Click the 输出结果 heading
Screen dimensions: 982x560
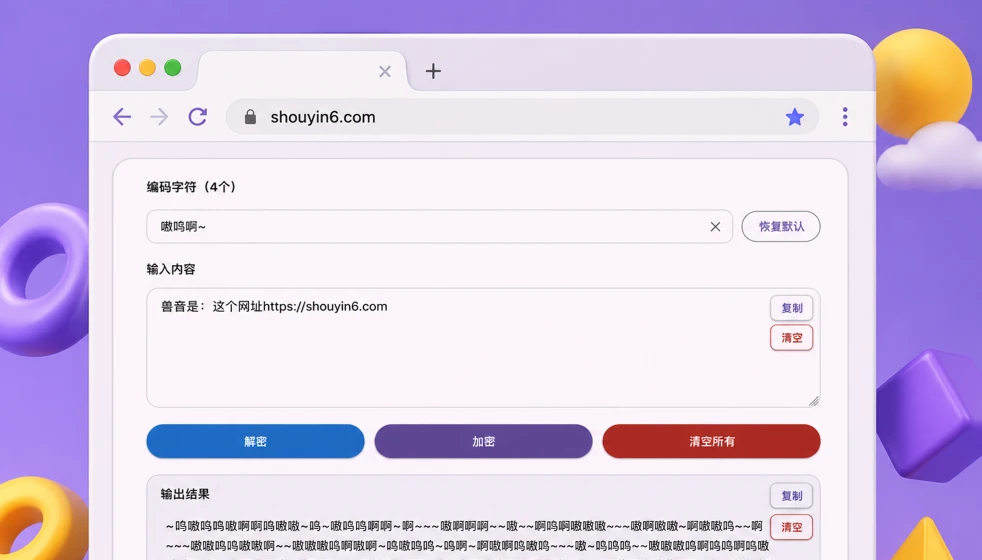coord(185,494)
